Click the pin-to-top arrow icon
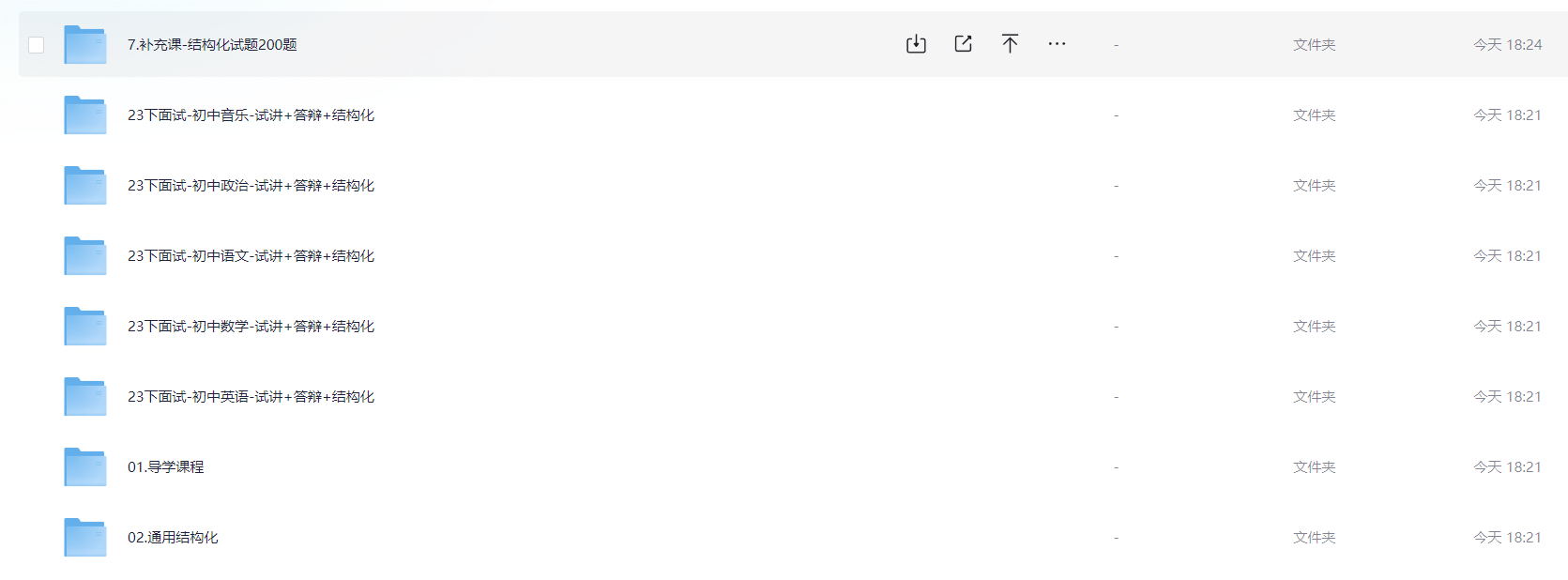 click(1010, 43)
